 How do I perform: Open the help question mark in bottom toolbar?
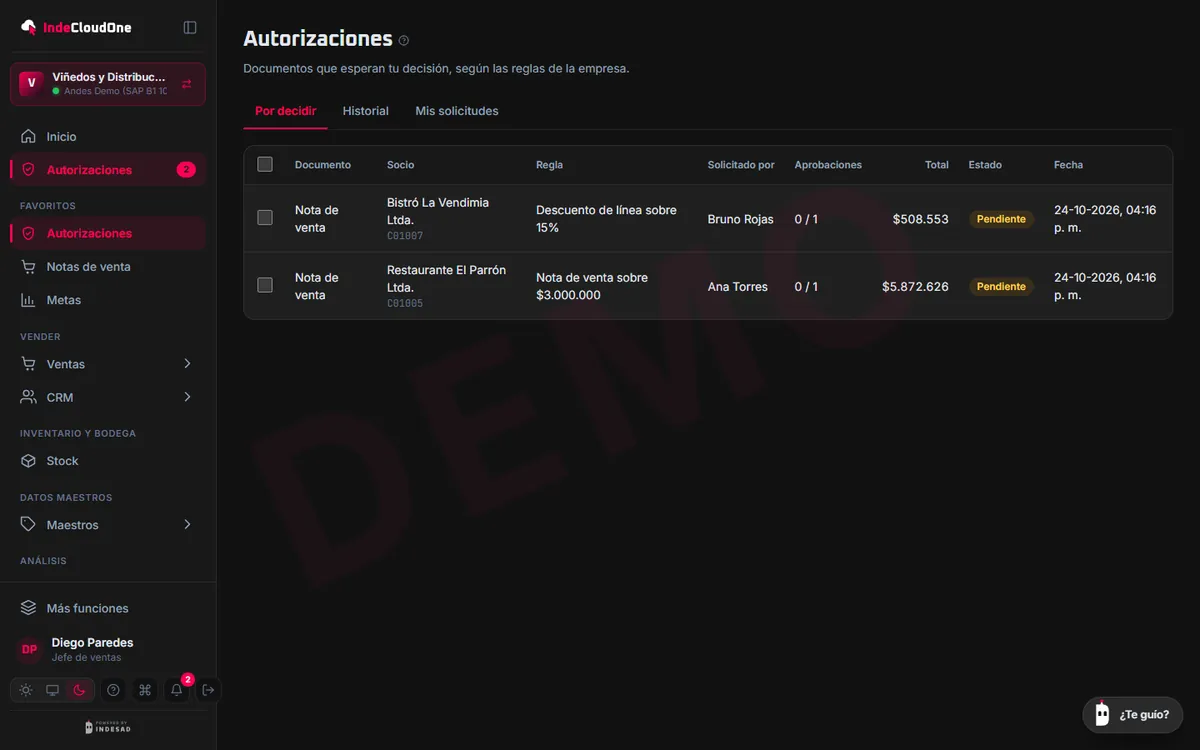(113, 690)
